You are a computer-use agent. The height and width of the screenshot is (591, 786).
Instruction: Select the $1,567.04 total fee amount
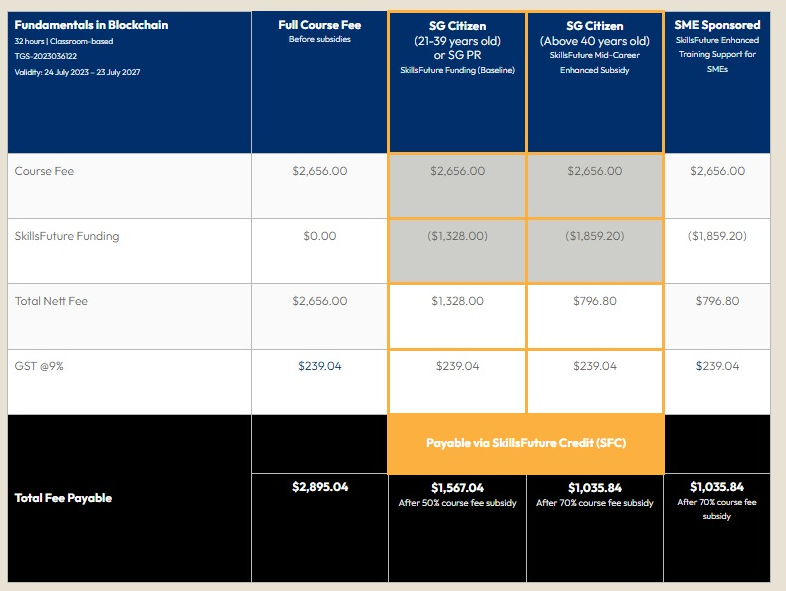coord(457,488)
